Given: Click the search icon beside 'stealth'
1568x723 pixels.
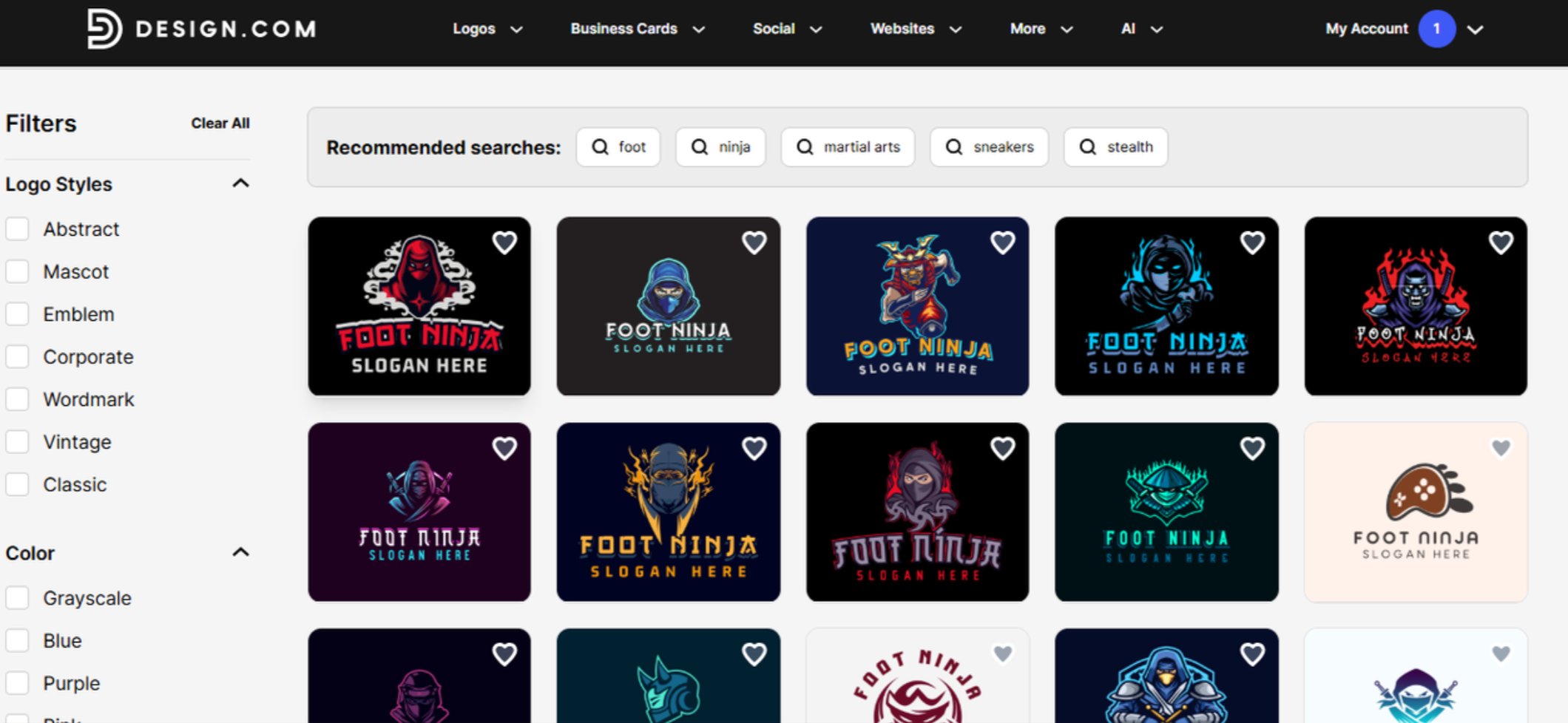Looking at the screenshot, I should coord(1087,147).
